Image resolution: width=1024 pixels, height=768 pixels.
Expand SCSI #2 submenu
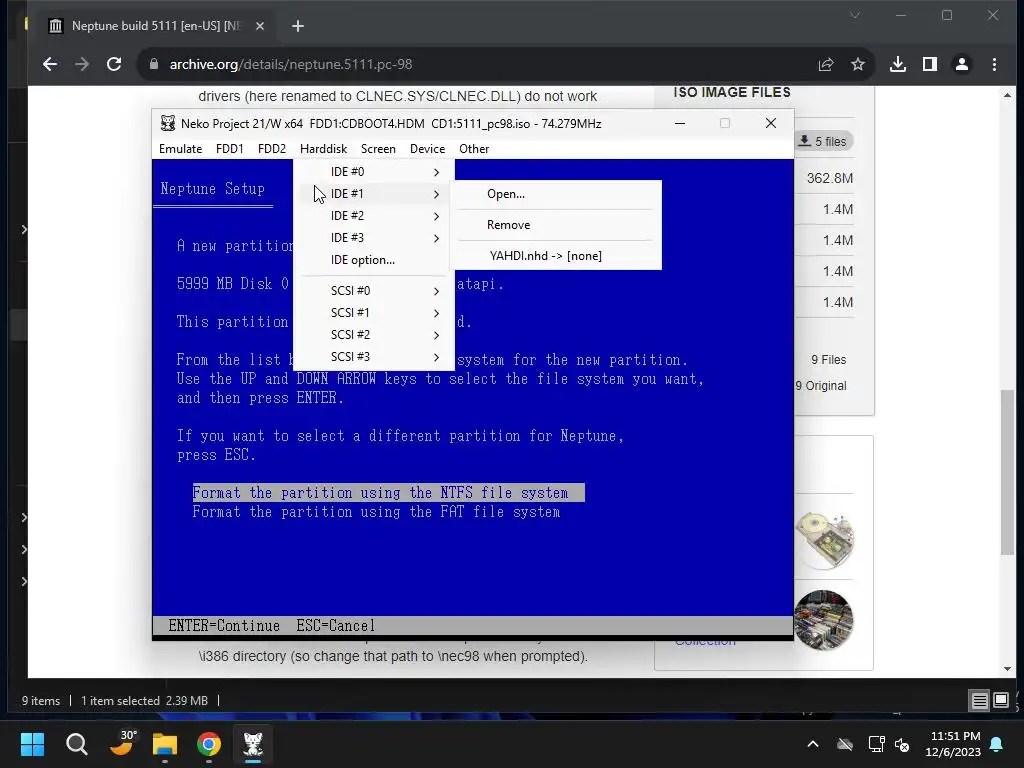pyautogui.click(x=374, y=334)
